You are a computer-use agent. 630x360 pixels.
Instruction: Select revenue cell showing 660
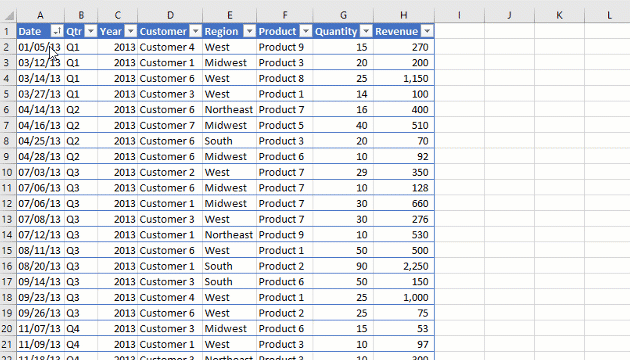tap(404, 203)
